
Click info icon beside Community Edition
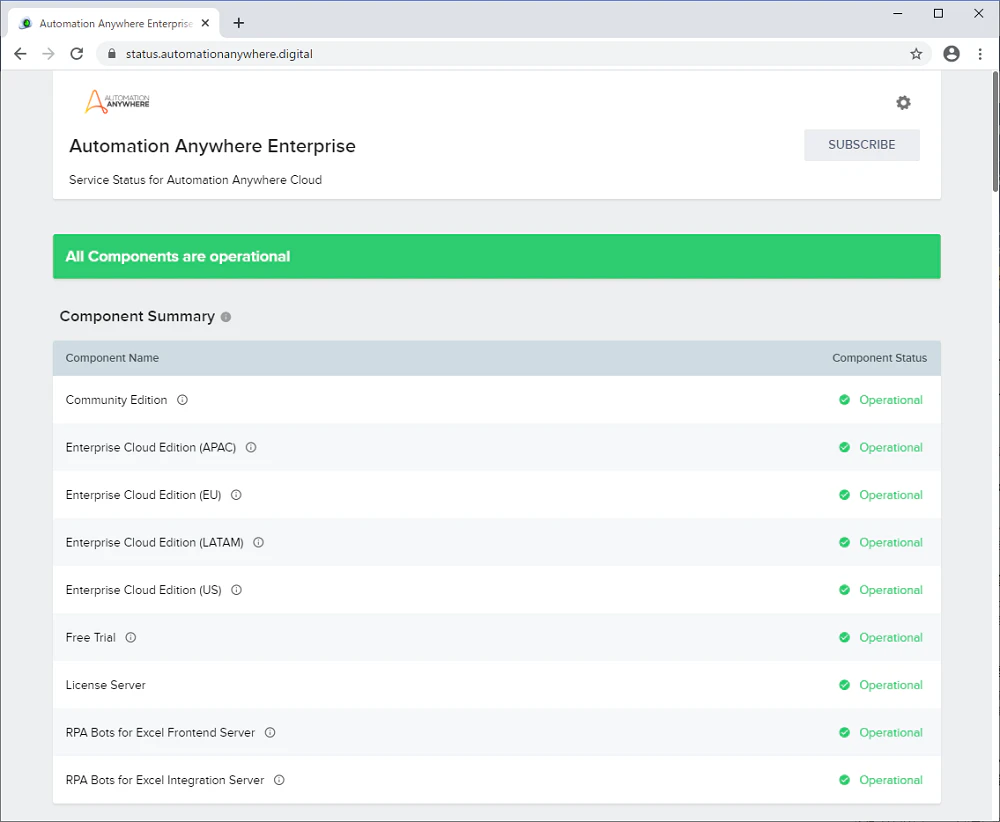click(x=182, y=400)
